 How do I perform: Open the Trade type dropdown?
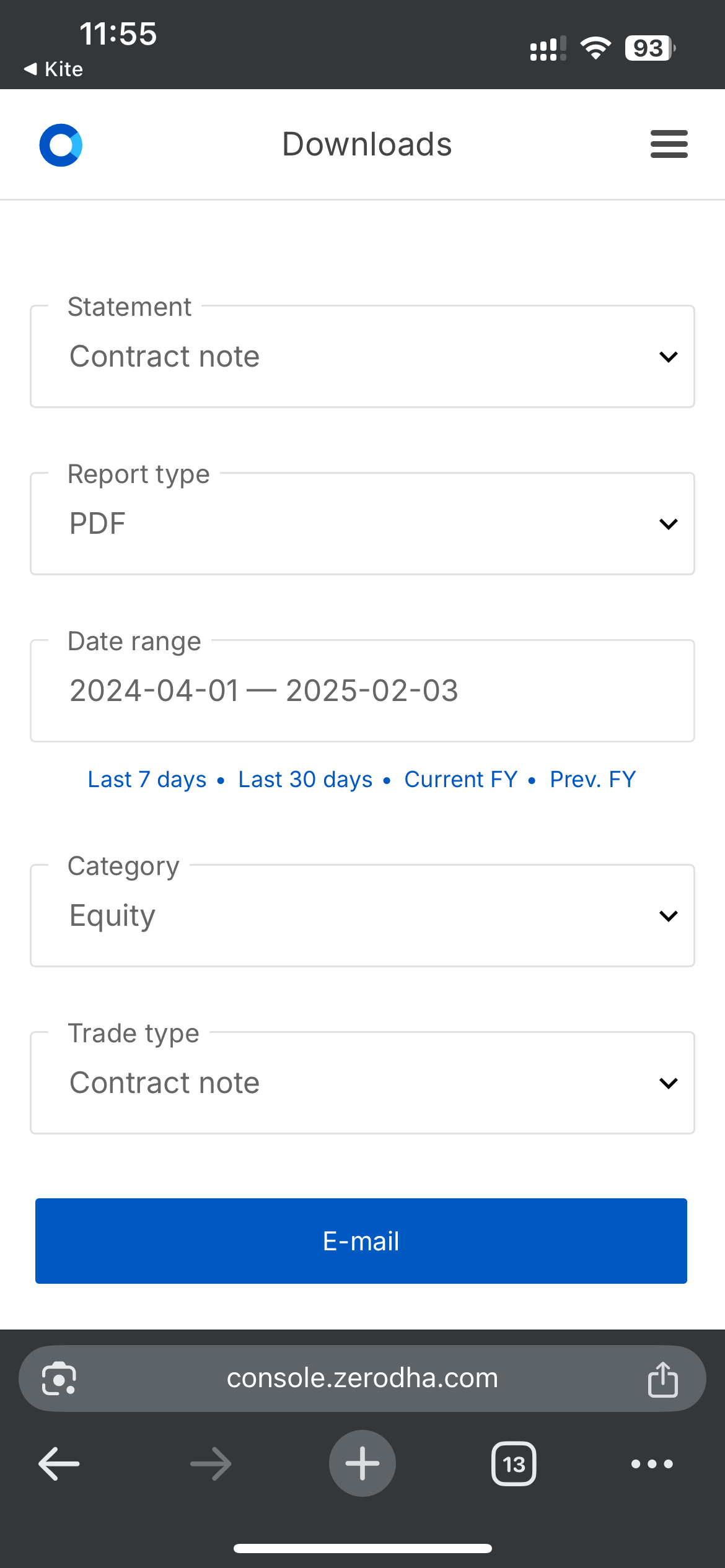click(362, 1082)
